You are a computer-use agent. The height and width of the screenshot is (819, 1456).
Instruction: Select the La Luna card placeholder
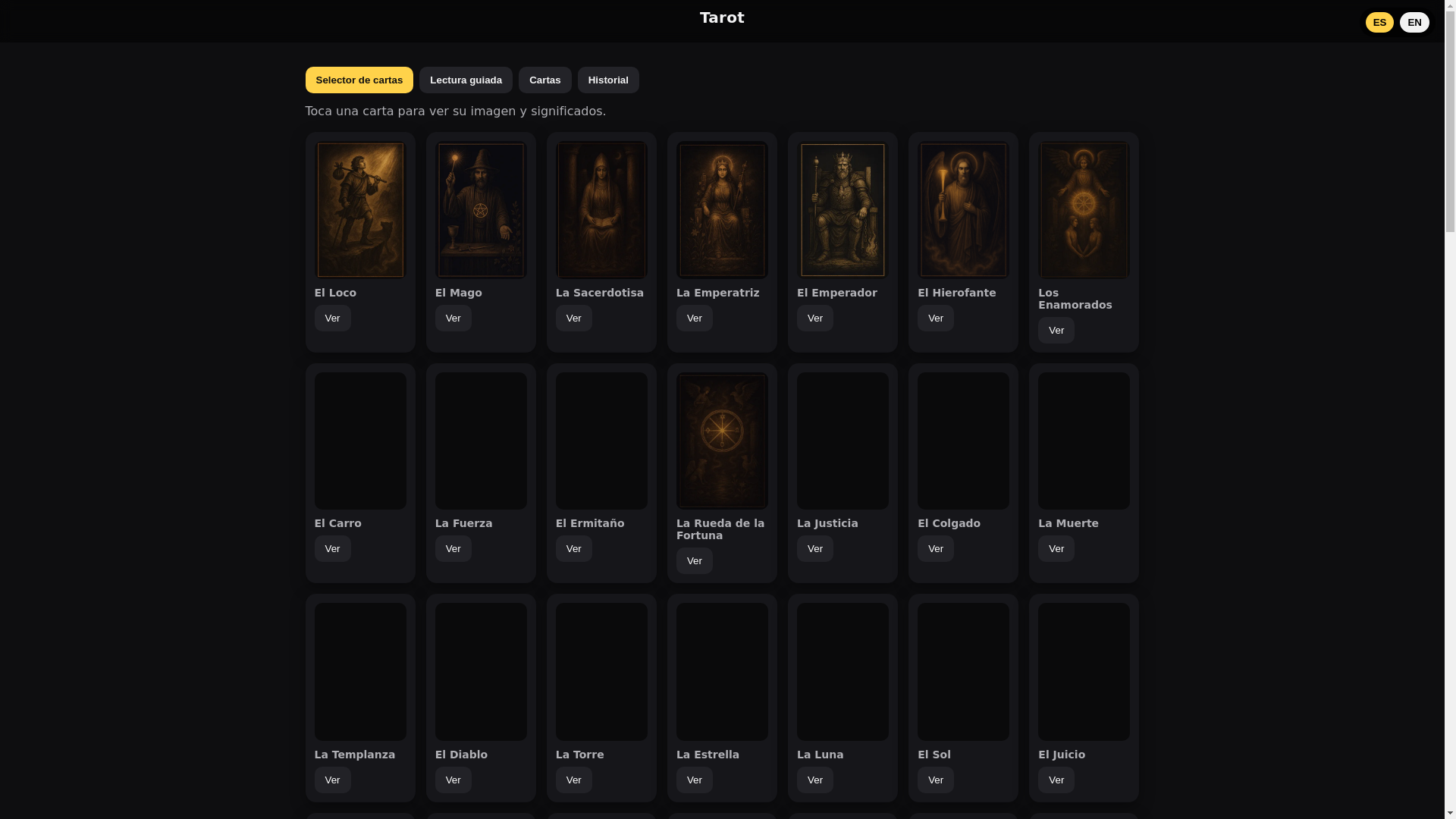tap(842, 672)
